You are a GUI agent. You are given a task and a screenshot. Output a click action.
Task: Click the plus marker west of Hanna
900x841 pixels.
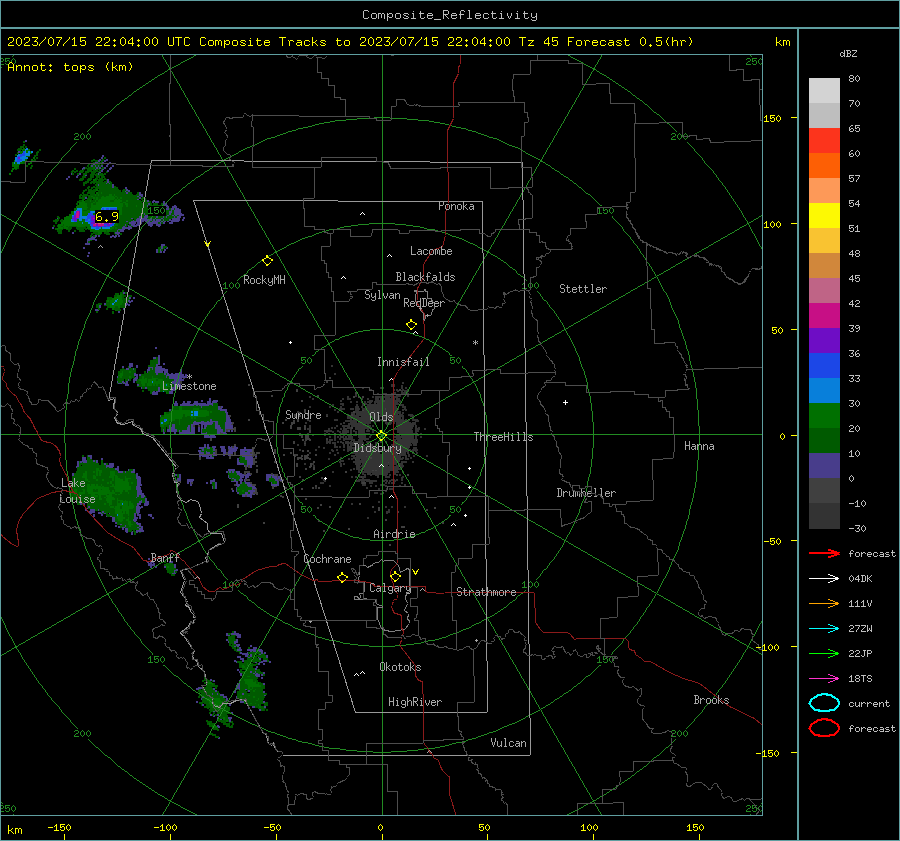(565, 402)
